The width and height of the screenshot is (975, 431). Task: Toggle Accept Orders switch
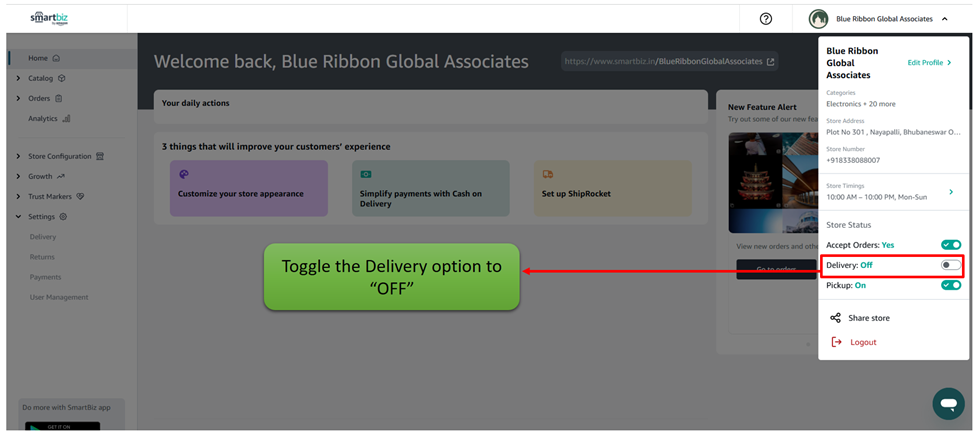(x=951, y=245)
